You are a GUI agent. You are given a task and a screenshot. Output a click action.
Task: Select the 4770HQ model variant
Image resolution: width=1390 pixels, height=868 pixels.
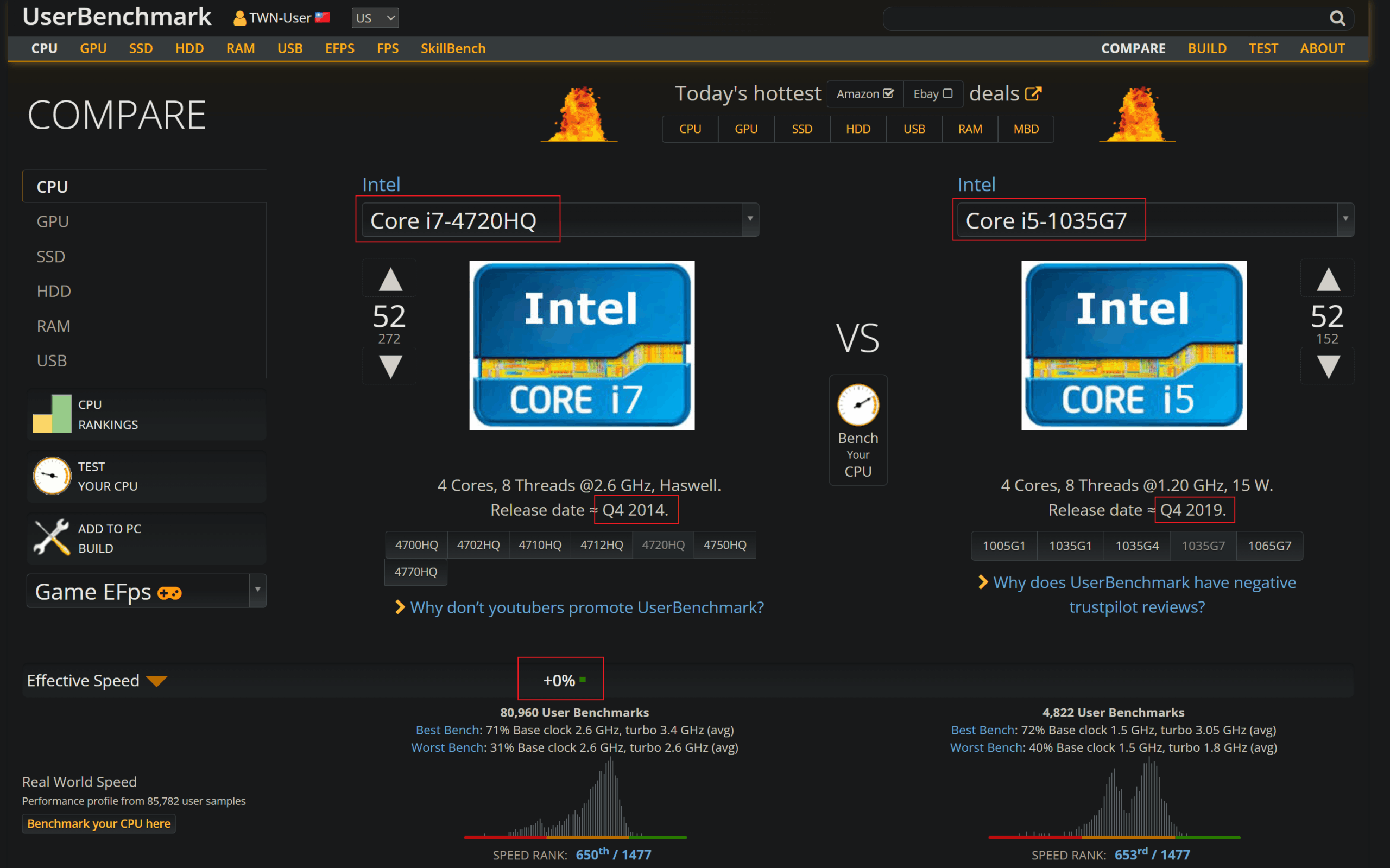click(x=416, y=572)
